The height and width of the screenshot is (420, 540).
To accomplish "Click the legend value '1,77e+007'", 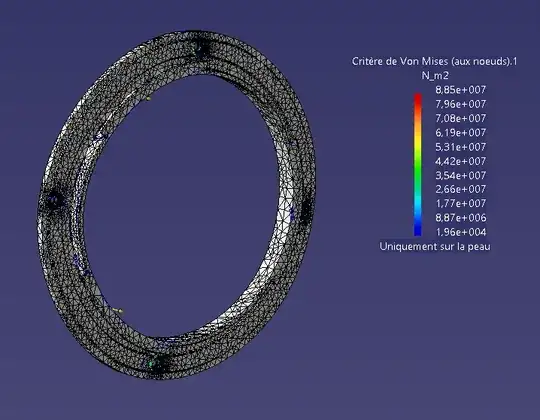I will coord(461,203).
